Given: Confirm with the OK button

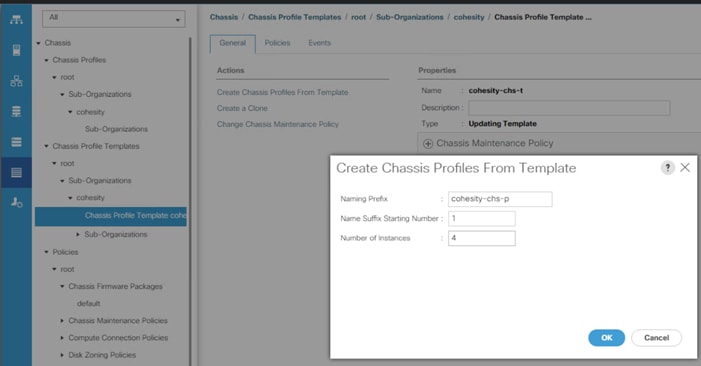Looking at the screenshot, I should click(x=607, y=338).
